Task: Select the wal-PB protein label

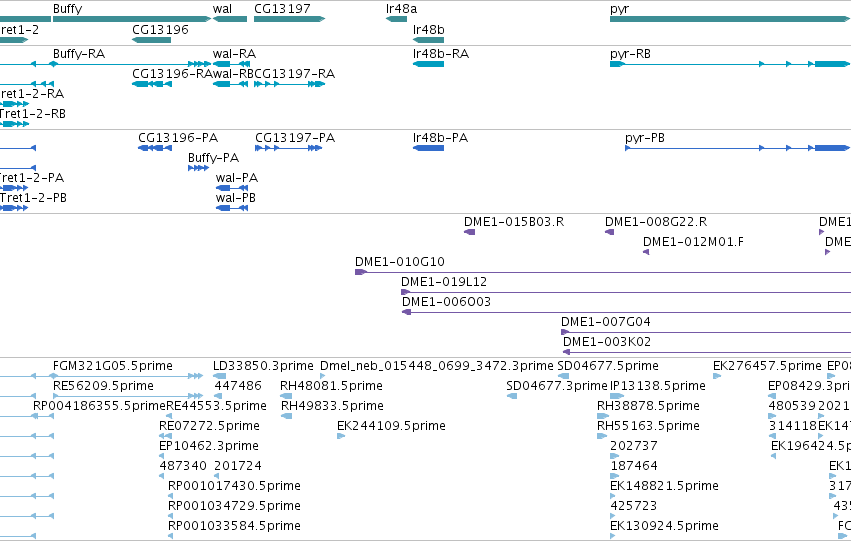Action: pos(236,198)
